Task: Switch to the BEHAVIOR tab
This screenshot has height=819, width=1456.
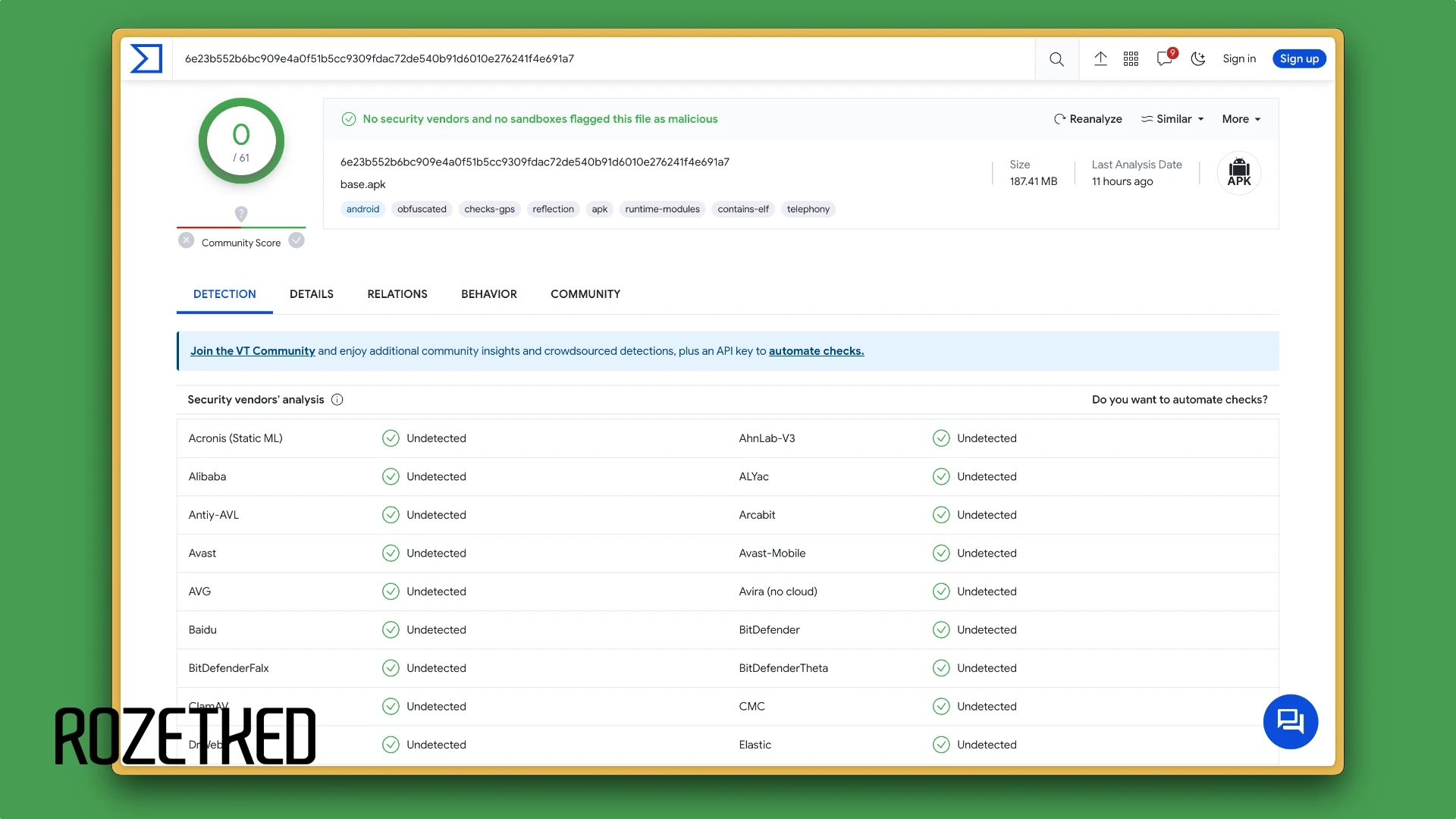Action: point(488,294)
